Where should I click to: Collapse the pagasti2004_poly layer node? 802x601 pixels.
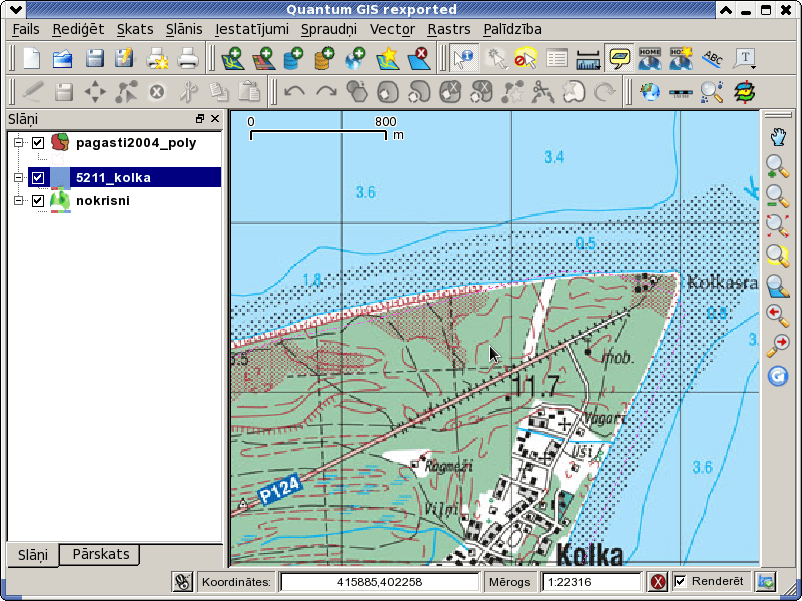pos(18,143)
